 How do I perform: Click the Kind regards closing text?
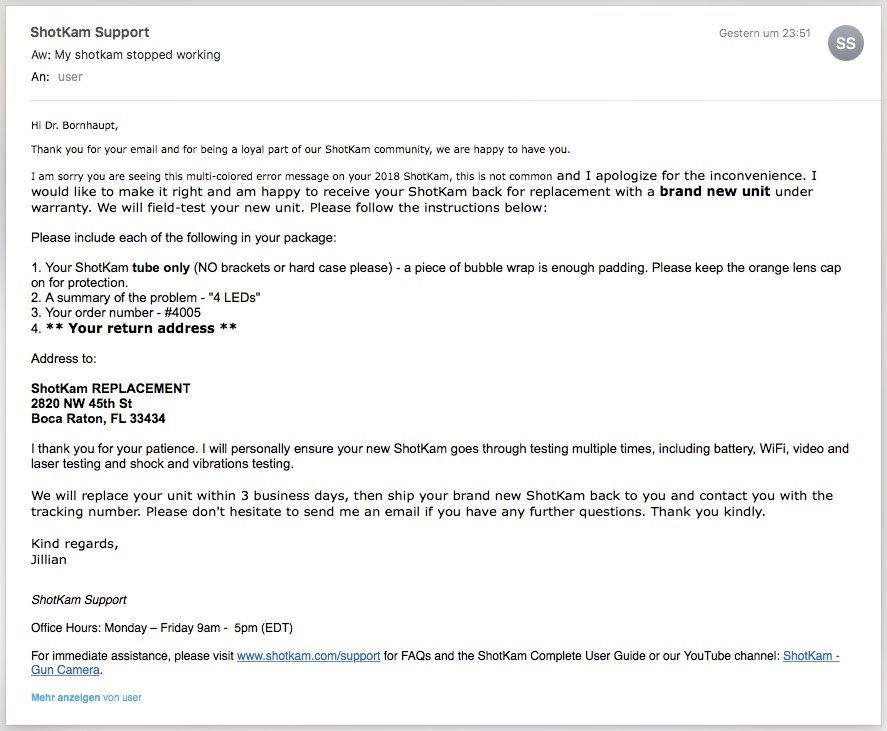[75, 544]
